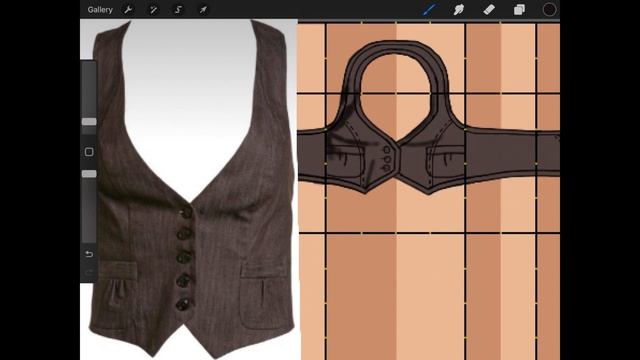This screenshot has width=640, height=360.
Task: Open the active color picker circle
Action: [x=549, y=9]
